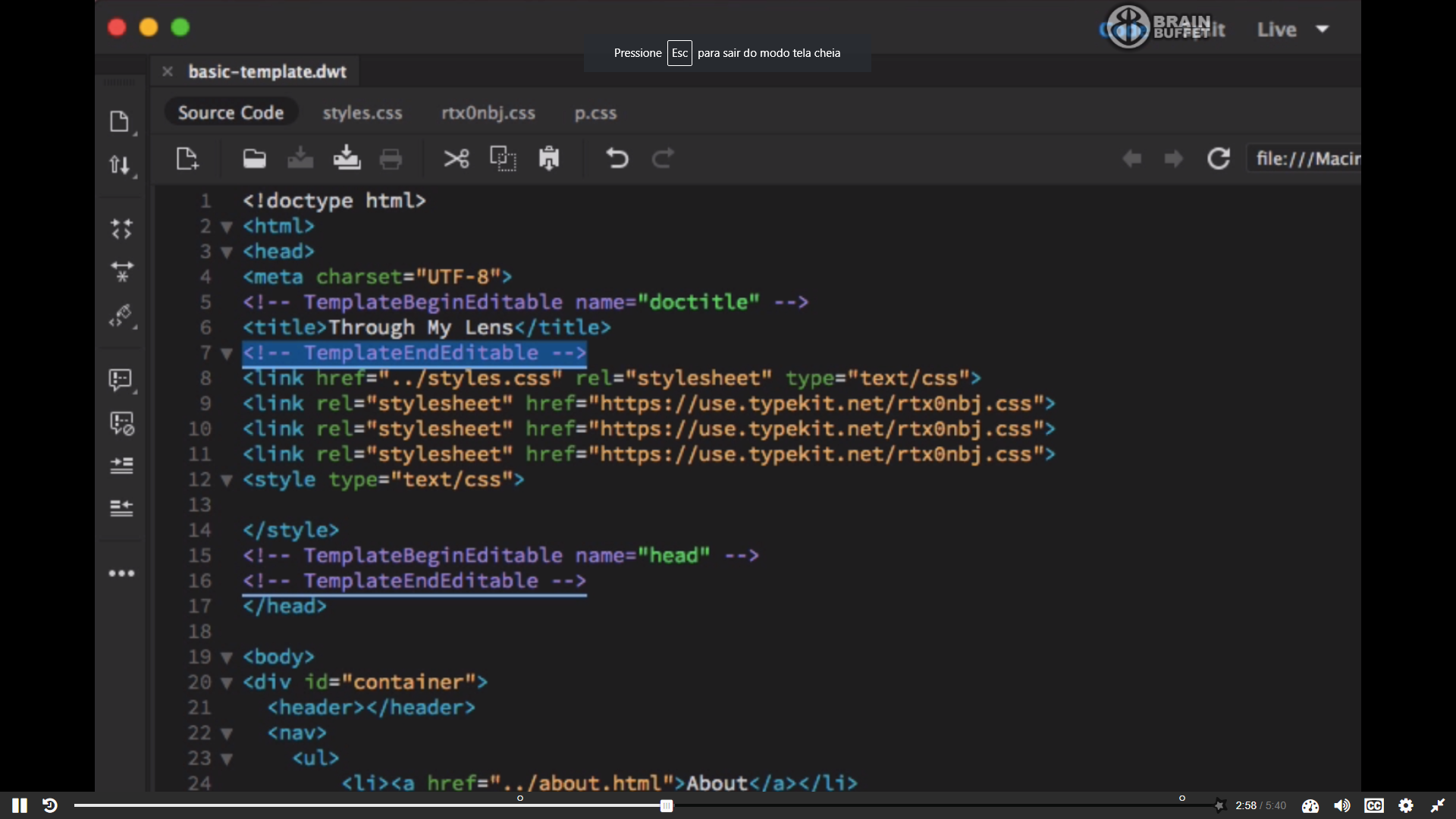Exit fullscreen mode in video player
The width and height of the screenshot is (1456, 819).
tap(1438, 805)
